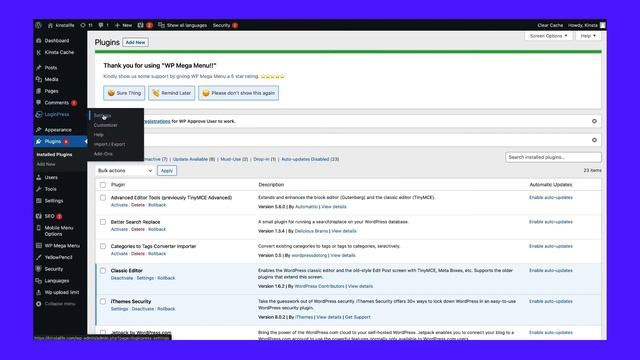Open Pages in the sidebar
The width and height of the screenshot is (640, 360).
[x=51, y=91]
